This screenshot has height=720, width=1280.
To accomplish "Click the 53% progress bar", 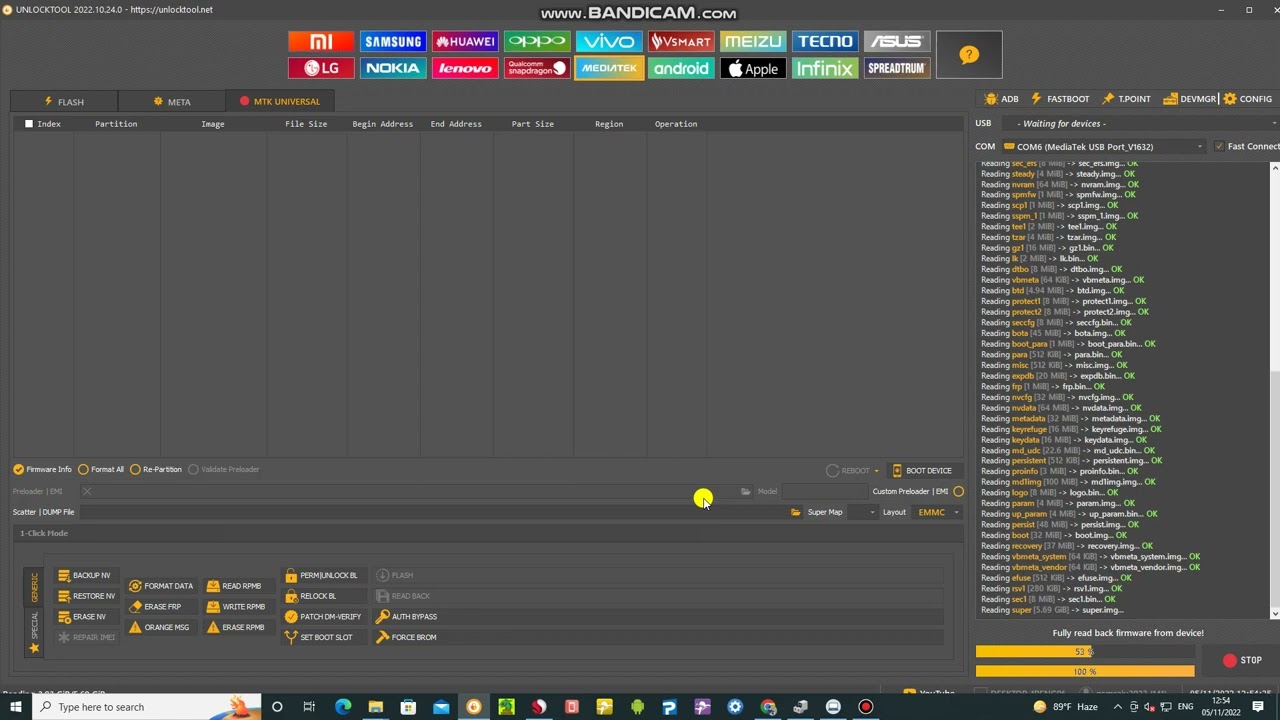I will pyautogui.click(x=1085, y=652).
